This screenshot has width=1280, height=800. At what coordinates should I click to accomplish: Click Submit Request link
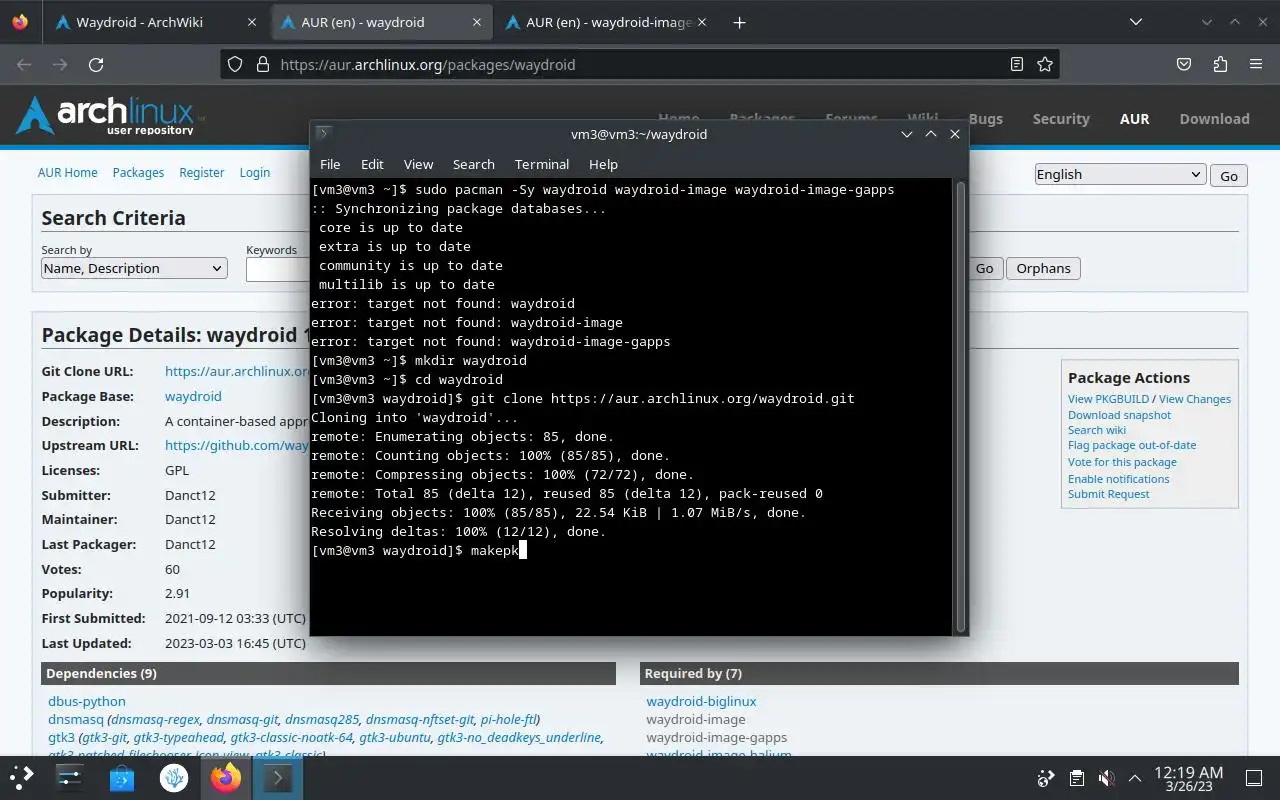1108,494
